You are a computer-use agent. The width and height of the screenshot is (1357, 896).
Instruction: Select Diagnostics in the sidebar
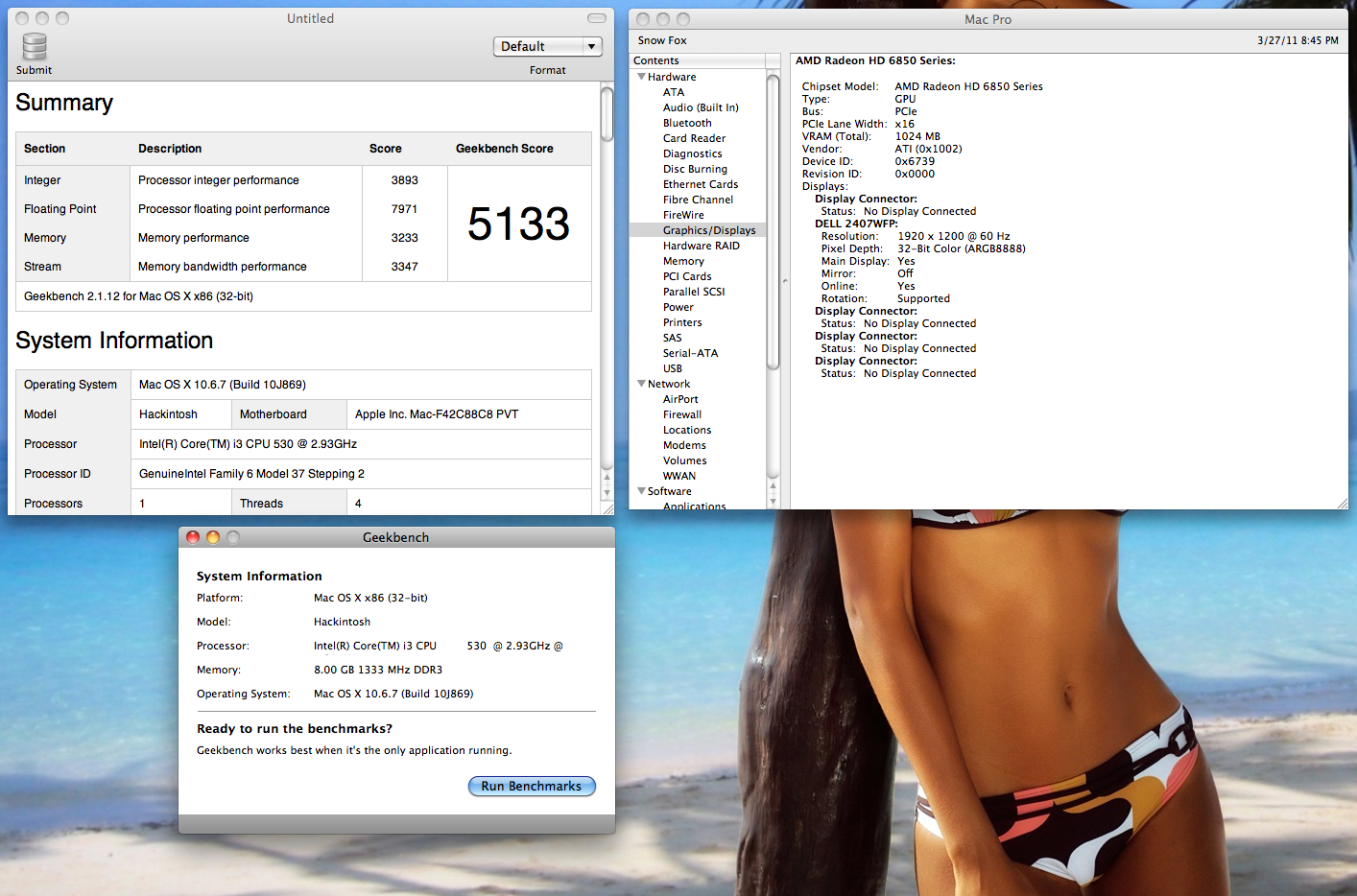[692, 153]
